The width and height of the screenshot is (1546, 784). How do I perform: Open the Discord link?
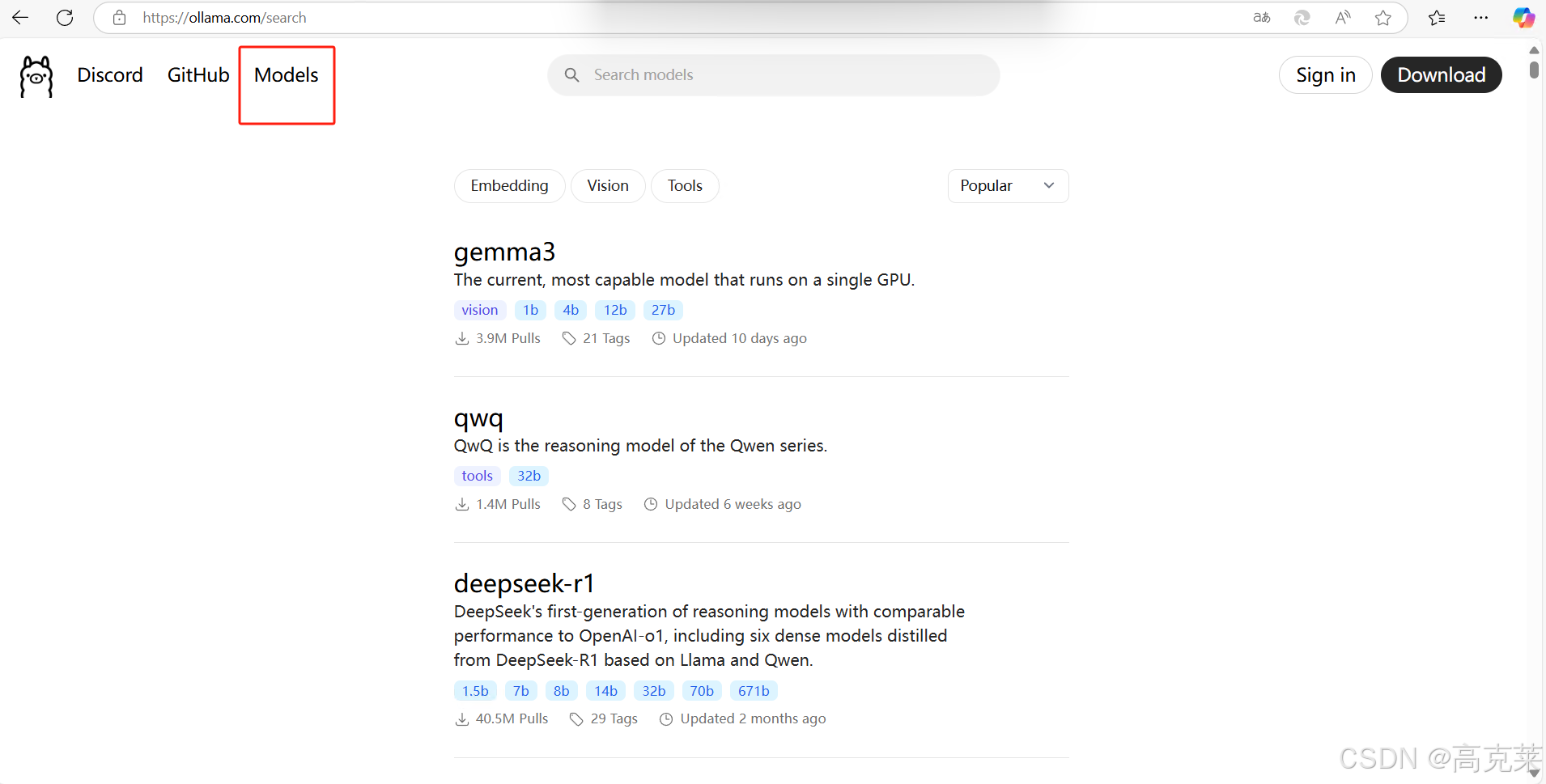pyautogui.click(x=110, y=74)
